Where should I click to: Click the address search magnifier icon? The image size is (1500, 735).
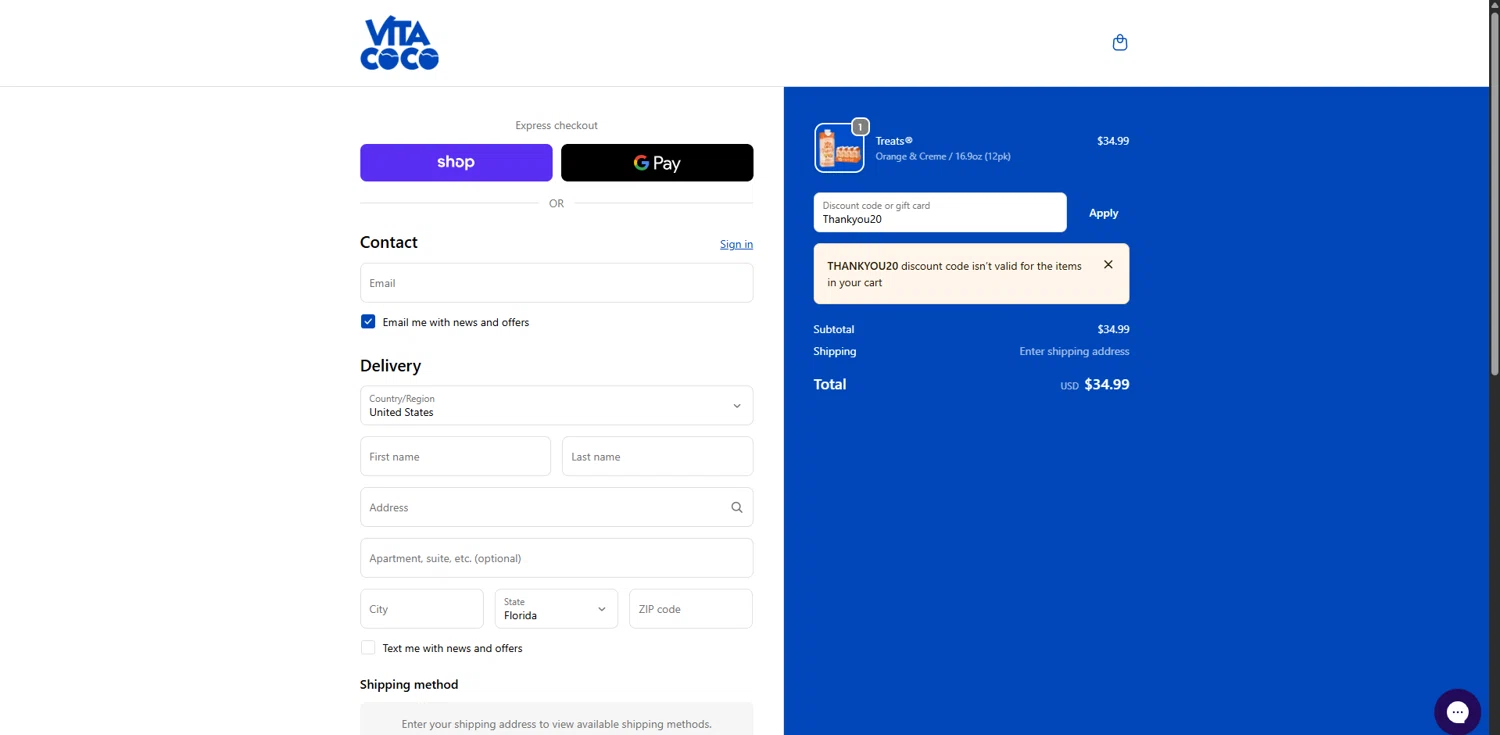pos(737,507)
